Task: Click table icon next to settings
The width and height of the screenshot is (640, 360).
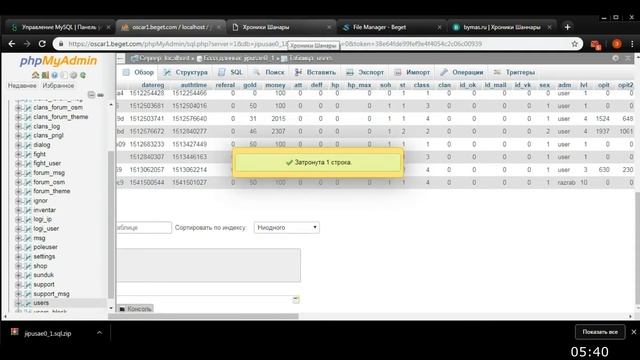Action: (x=27, y=257)
